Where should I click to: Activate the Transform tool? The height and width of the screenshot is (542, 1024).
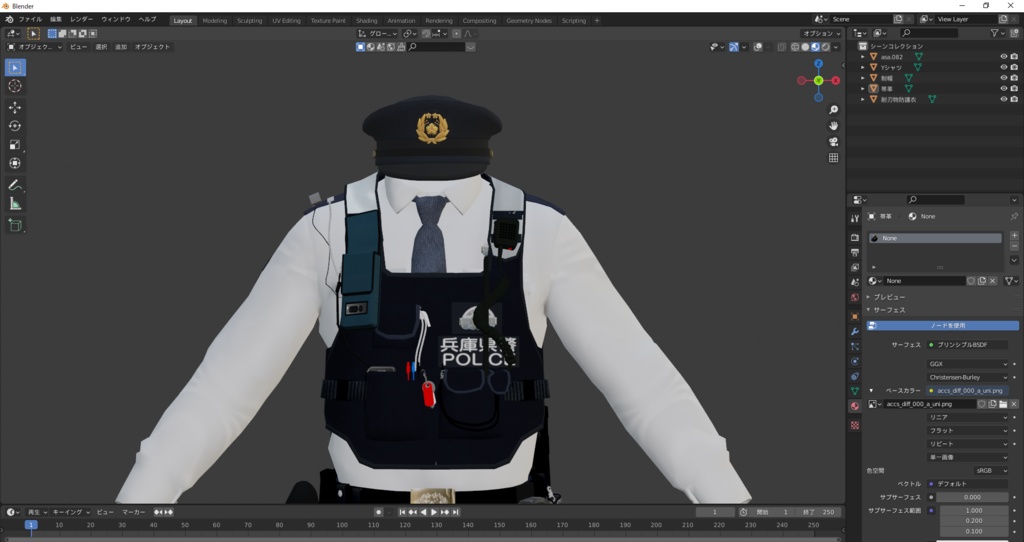[x=15, y=163]
